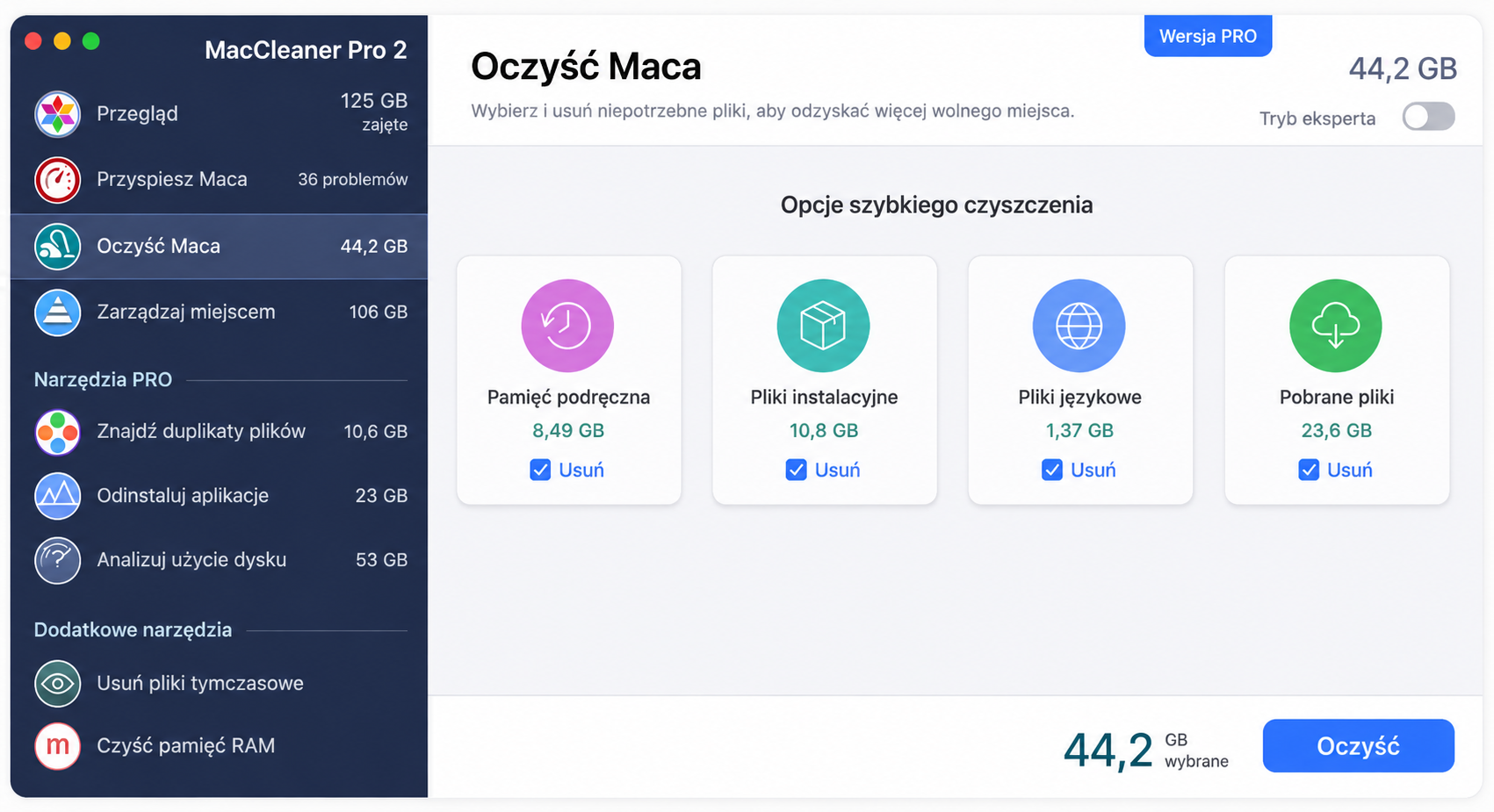Click the yellow minimize window button
The height and width of the screenshot is (812, 1494).
tap(62, 41)
